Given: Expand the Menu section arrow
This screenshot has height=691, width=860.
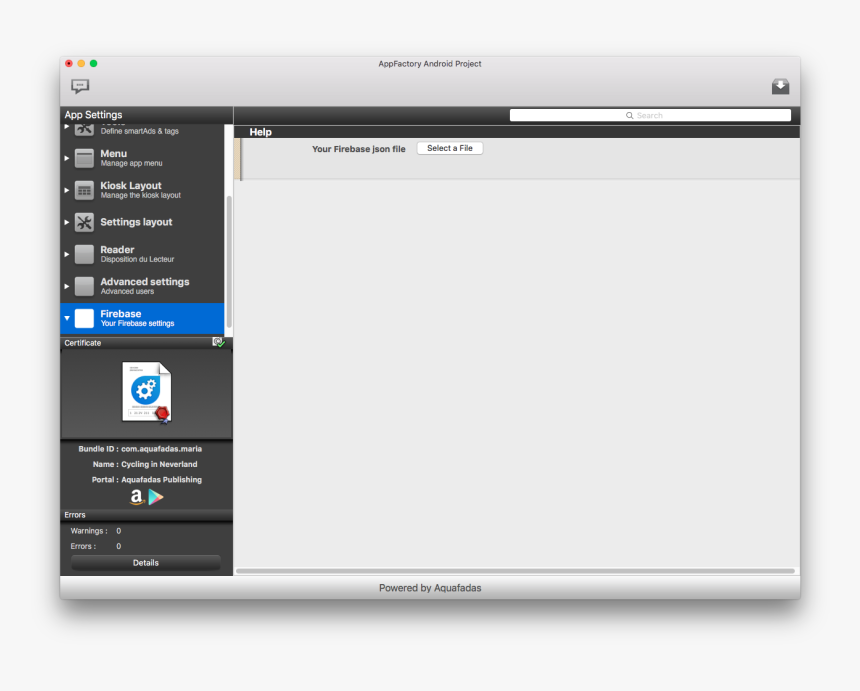Looking at the screenshot, I should point(67,158).
